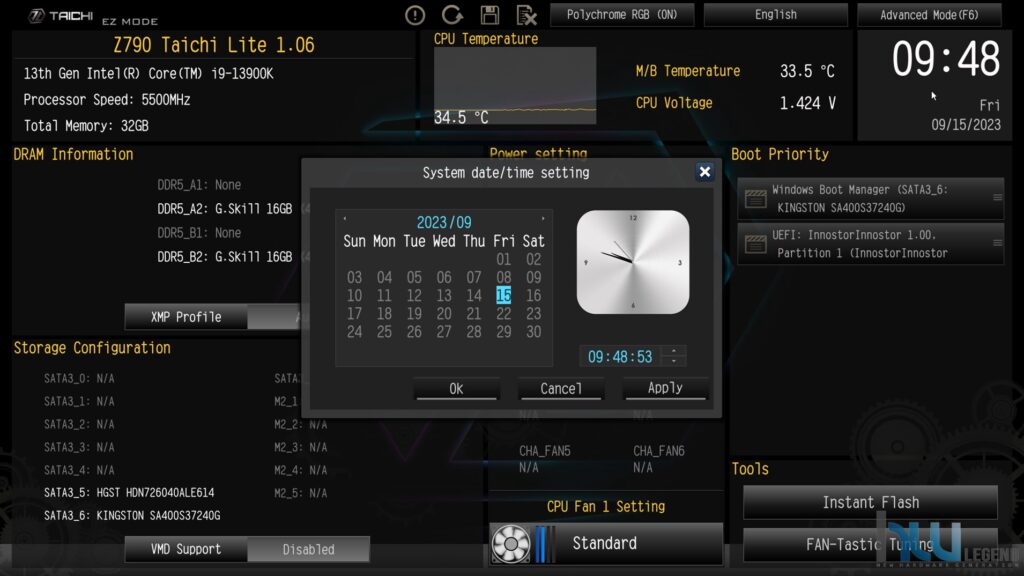Go to previous month in calendar

point(345,219)
